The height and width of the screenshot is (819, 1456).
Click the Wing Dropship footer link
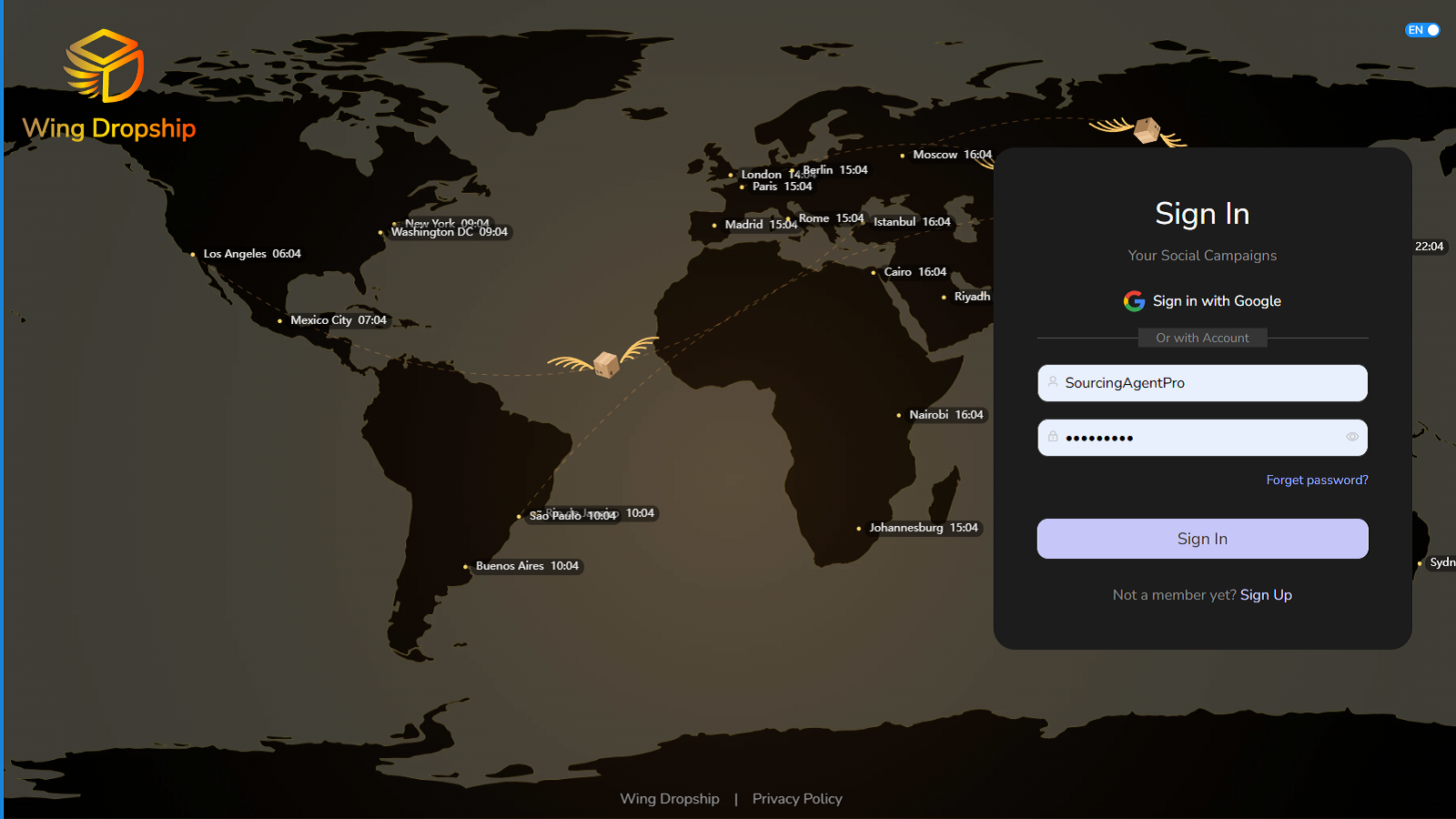[x=669, y=798]
